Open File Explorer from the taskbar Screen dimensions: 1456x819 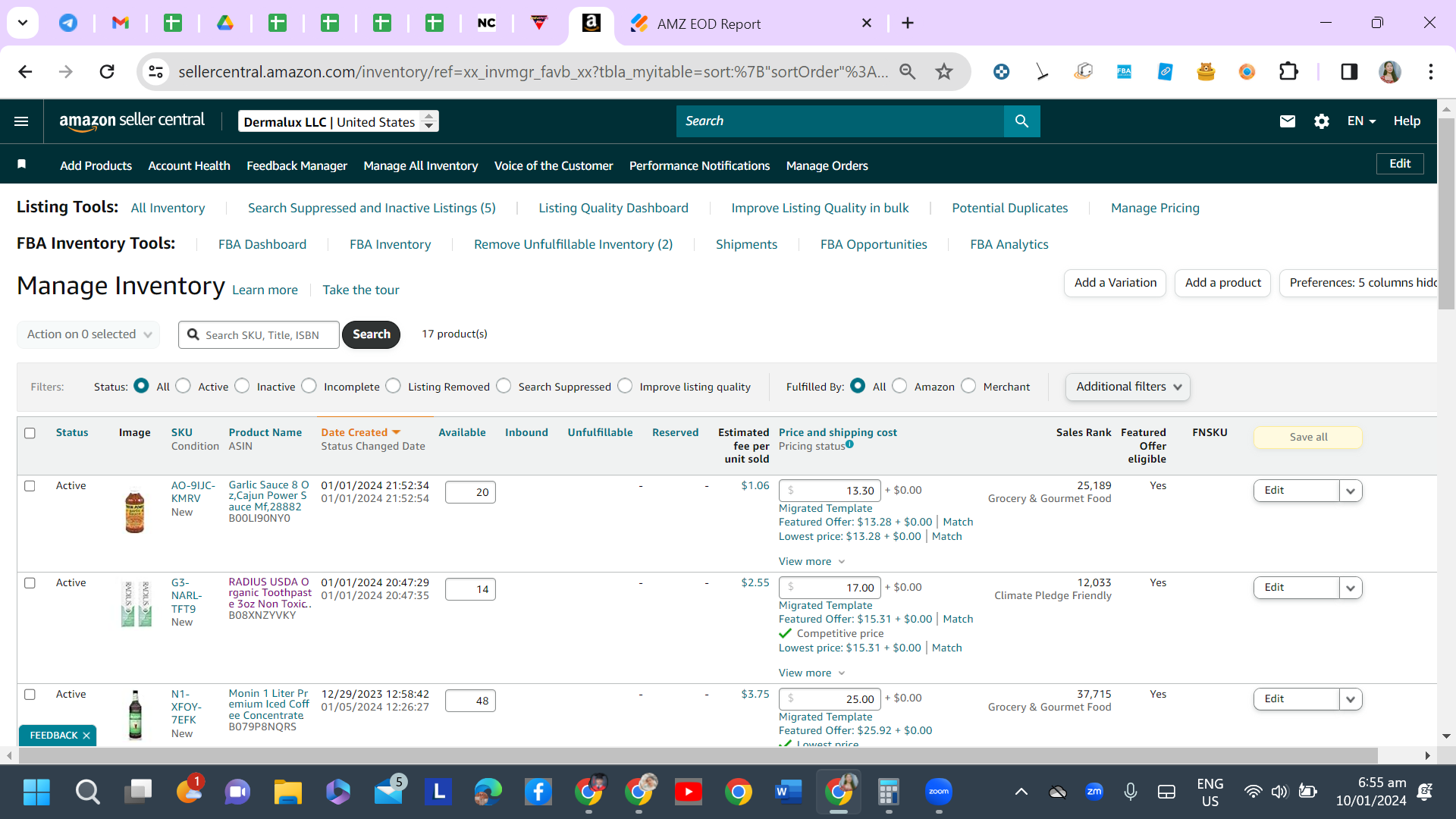pos(287,792)
